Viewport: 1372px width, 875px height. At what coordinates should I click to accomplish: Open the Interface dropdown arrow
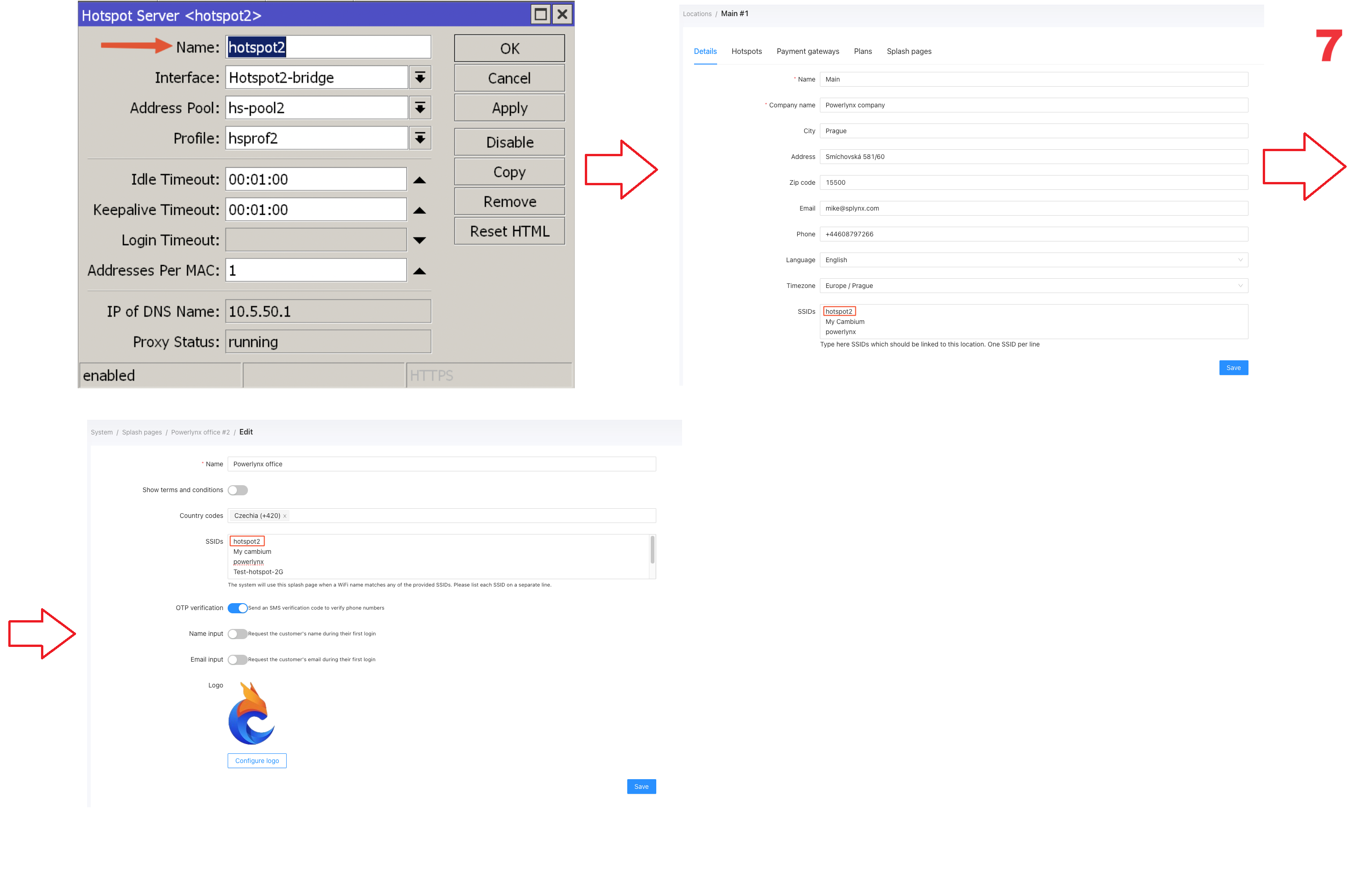click(x=420, y=77)
